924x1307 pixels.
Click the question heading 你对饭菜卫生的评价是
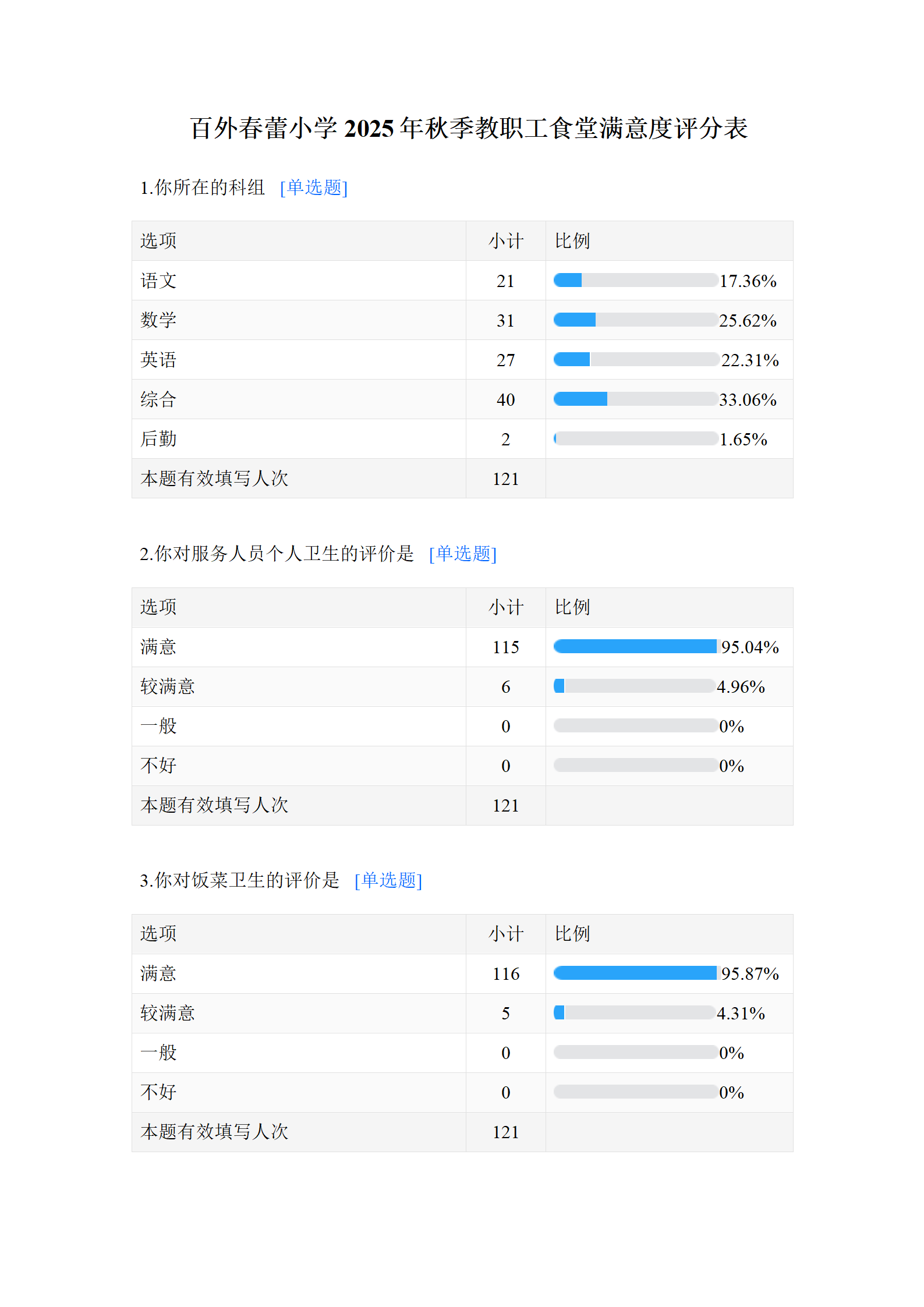click(x=240, y=880)
